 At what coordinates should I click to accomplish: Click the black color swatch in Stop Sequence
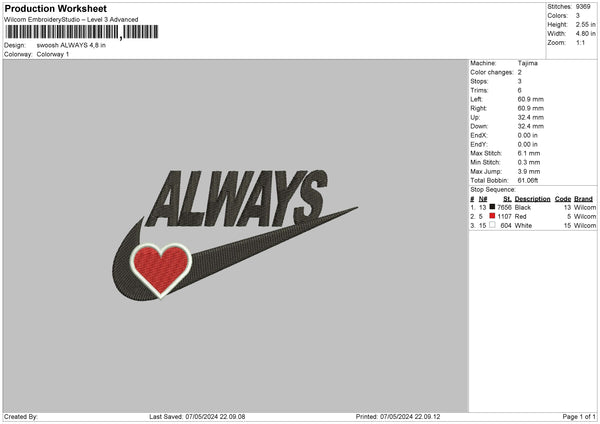(492, 207)
